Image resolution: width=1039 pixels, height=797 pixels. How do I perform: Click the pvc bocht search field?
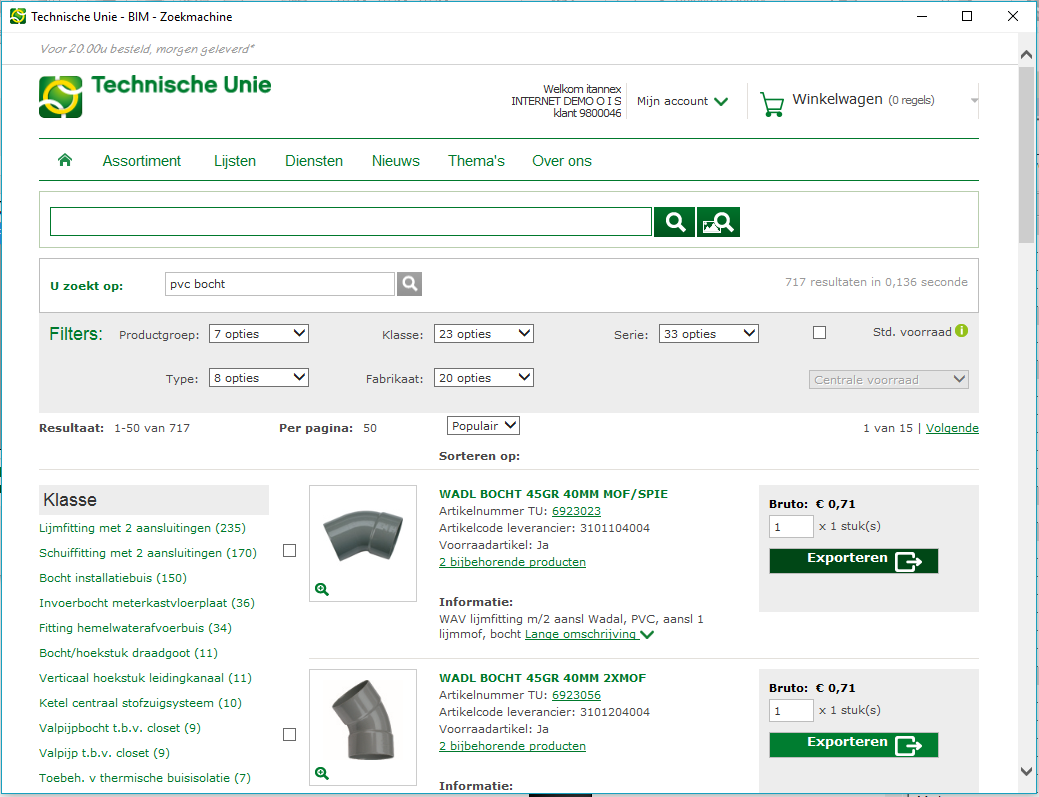point(280,284)
